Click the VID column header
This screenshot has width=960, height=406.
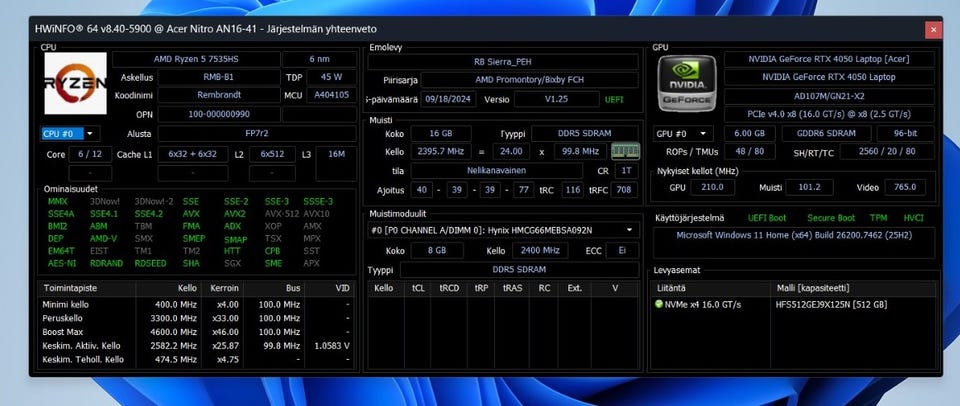click(329, 288)
